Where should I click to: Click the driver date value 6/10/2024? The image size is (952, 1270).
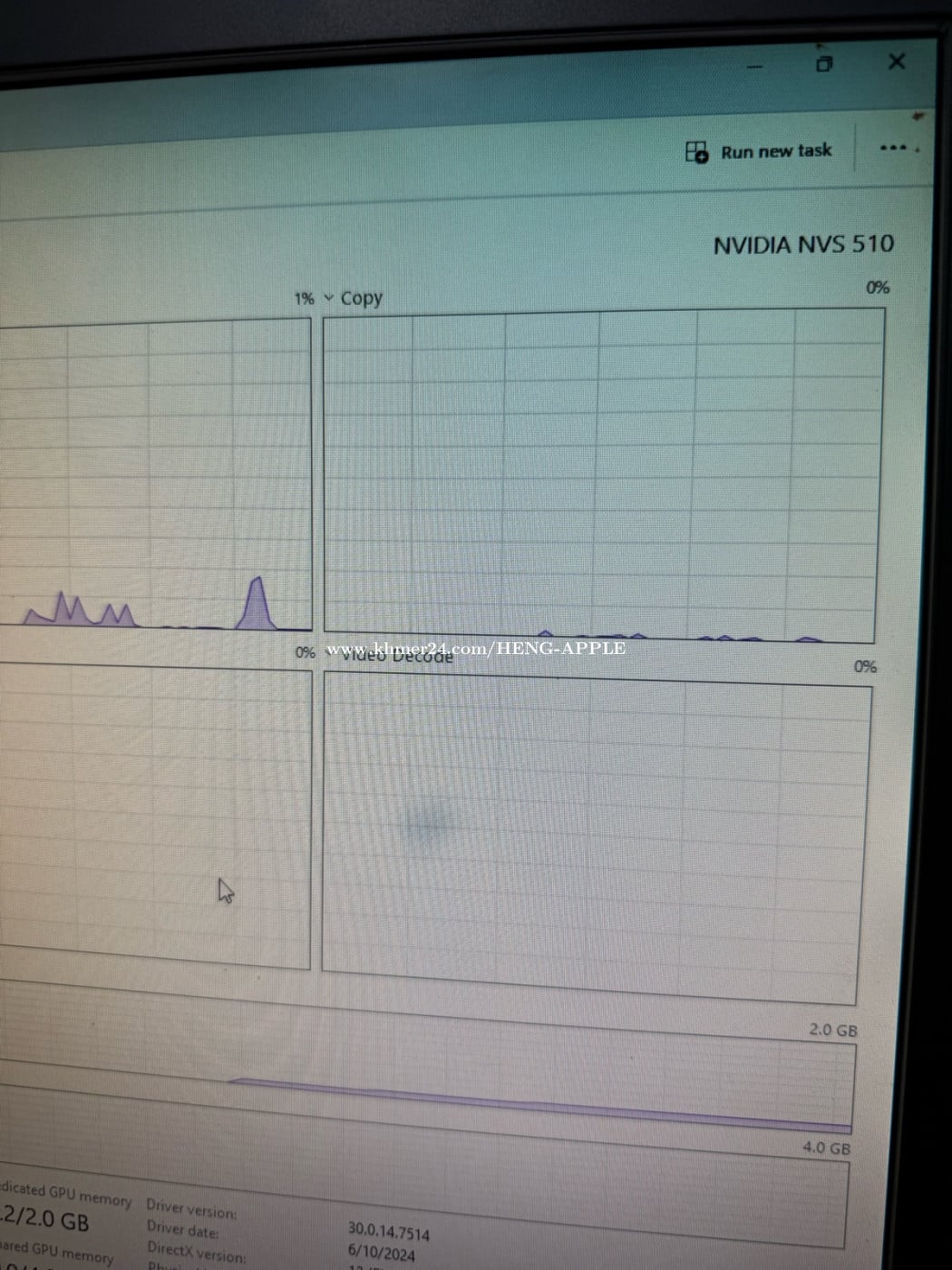coord(381,1253)
